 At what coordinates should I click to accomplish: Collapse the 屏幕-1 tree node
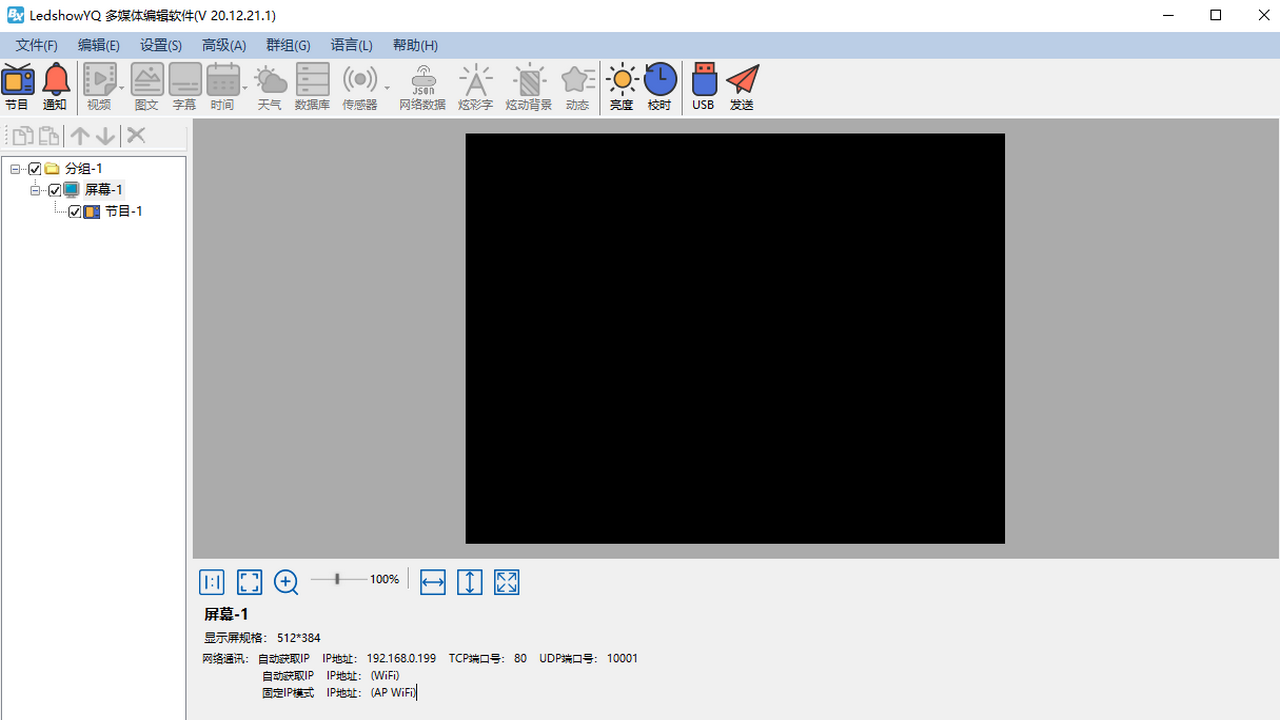[x=36, y=190]
